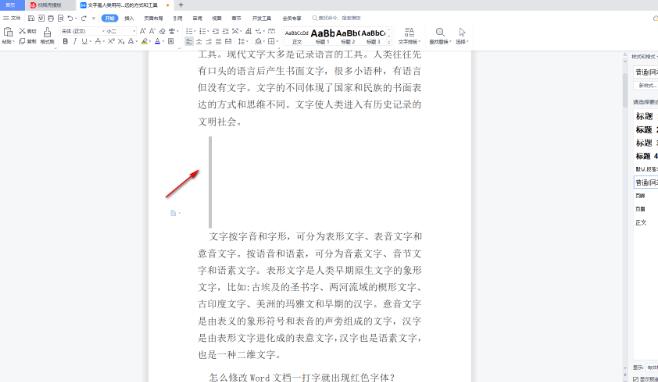Apply Subscript formatting
Viewport: 658px width, 382px height.
pyautogui.click(x=121, y=41)
